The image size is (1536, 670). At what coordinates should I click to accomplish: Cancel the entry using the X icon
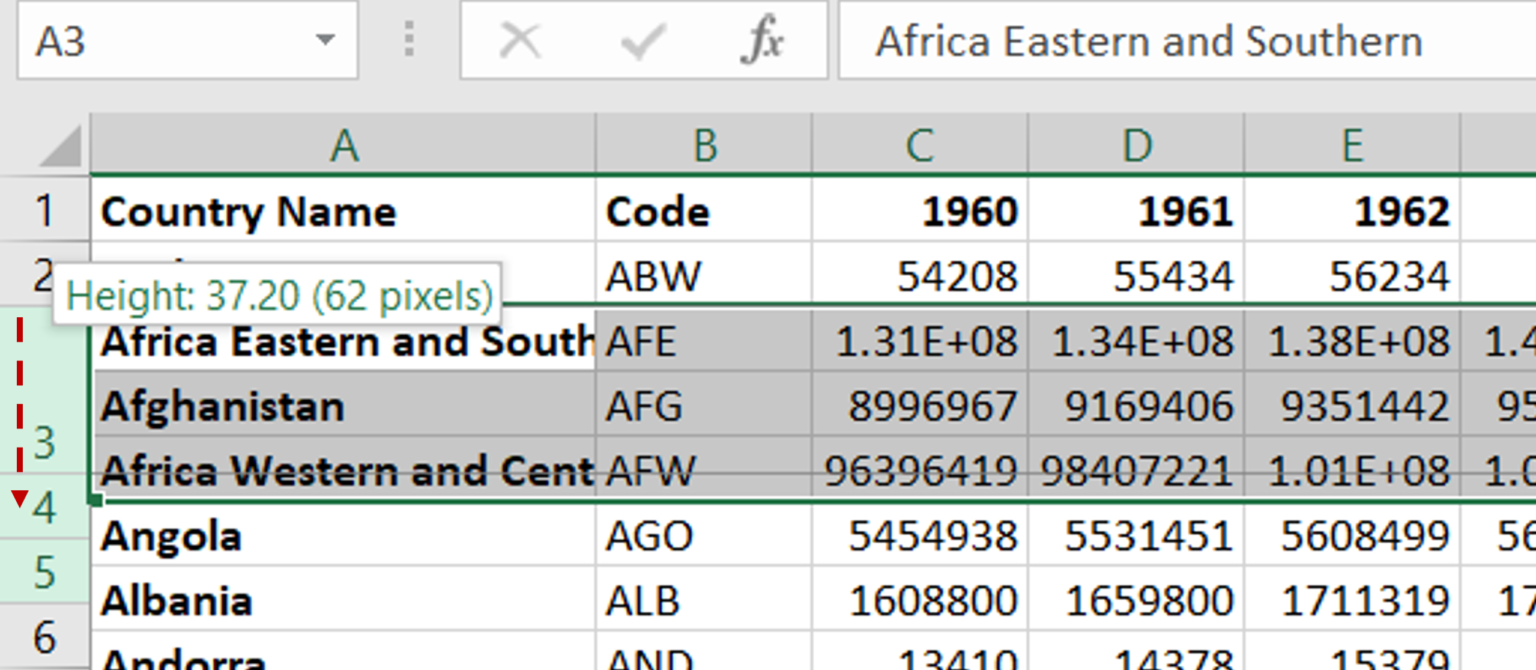pyautogui.click(x=519, y=41)
